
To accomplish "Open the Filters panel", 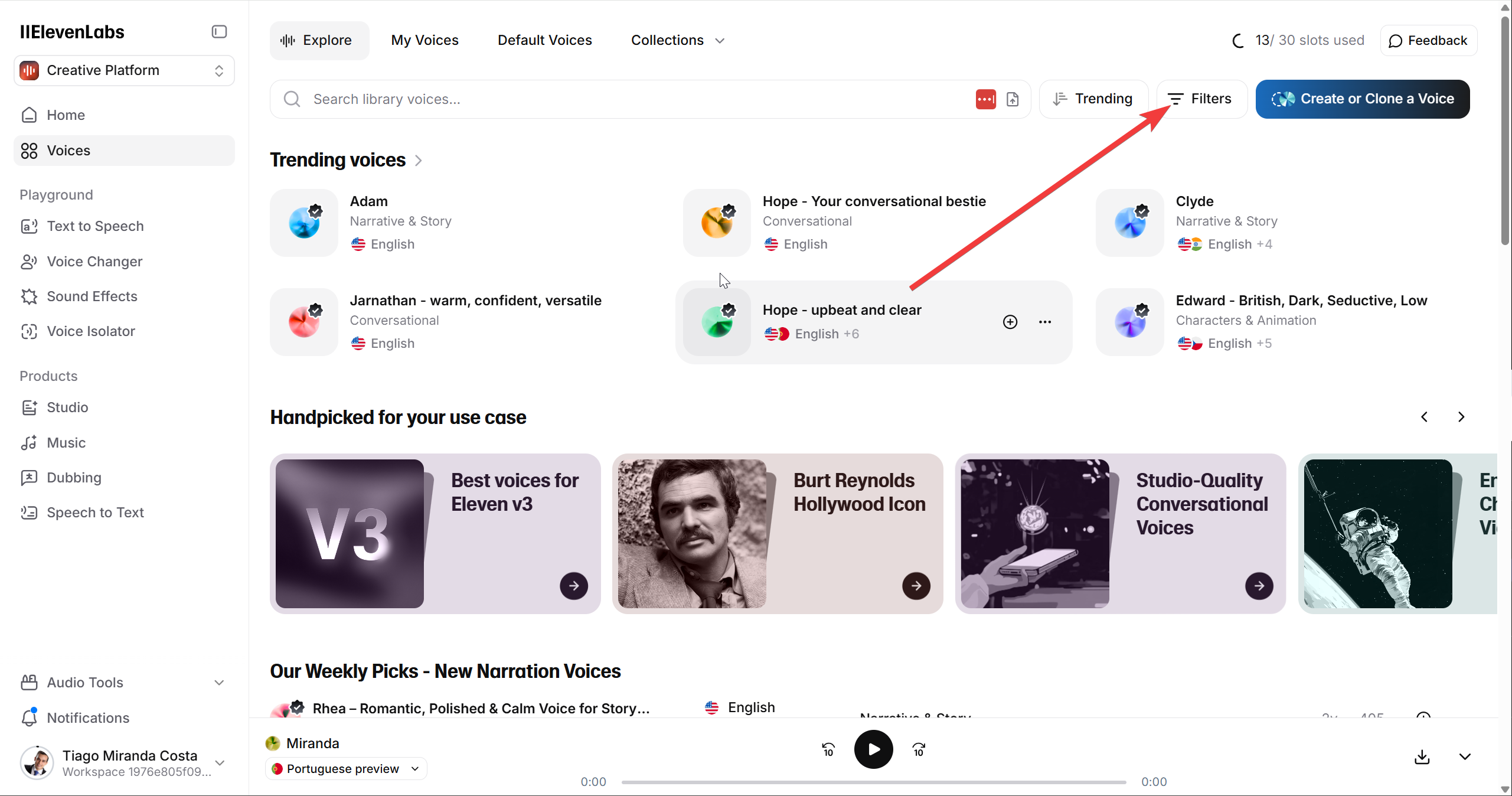I will pos(1201,99).
